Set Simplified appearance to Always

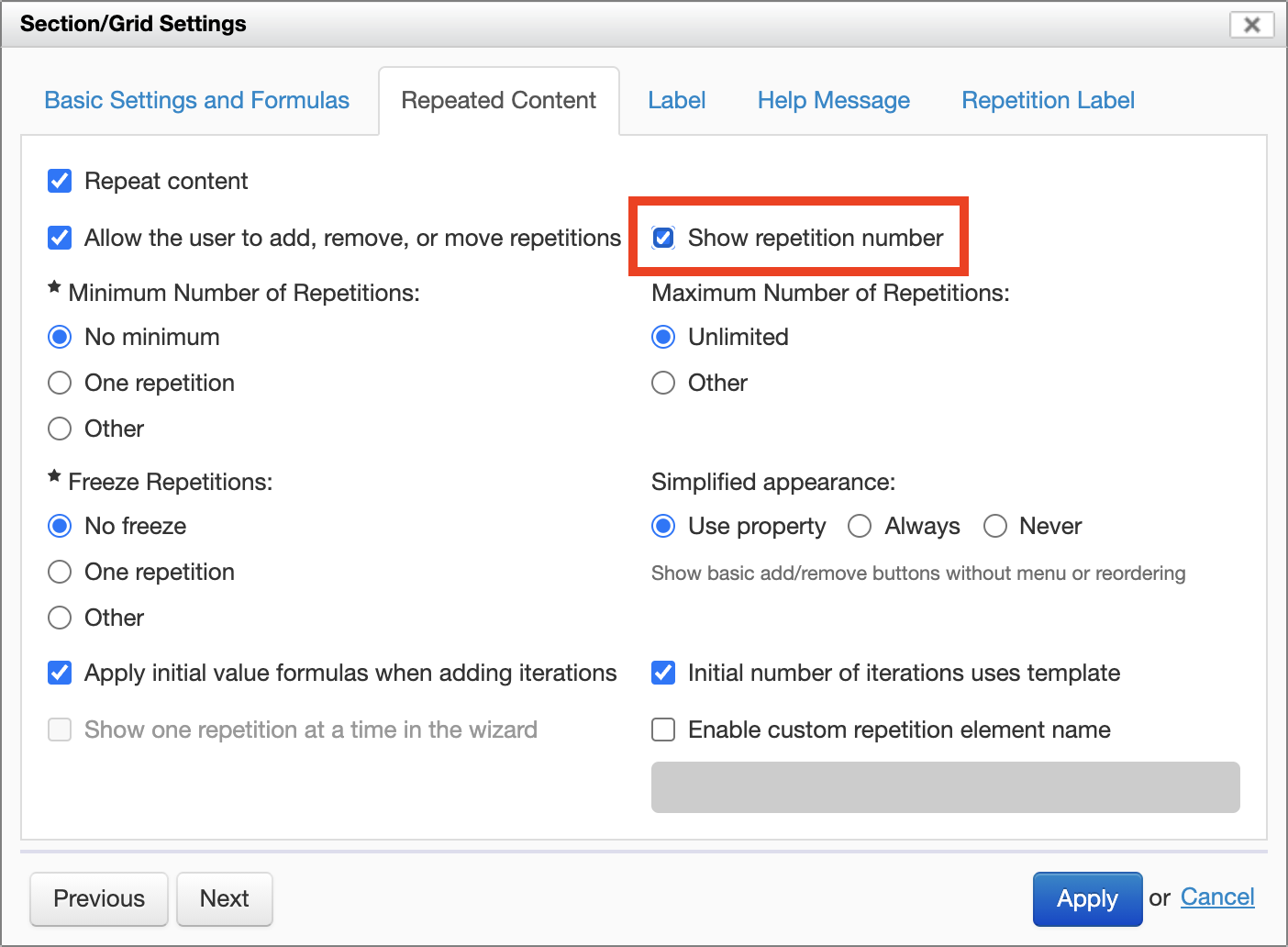(x=860, y=526)
